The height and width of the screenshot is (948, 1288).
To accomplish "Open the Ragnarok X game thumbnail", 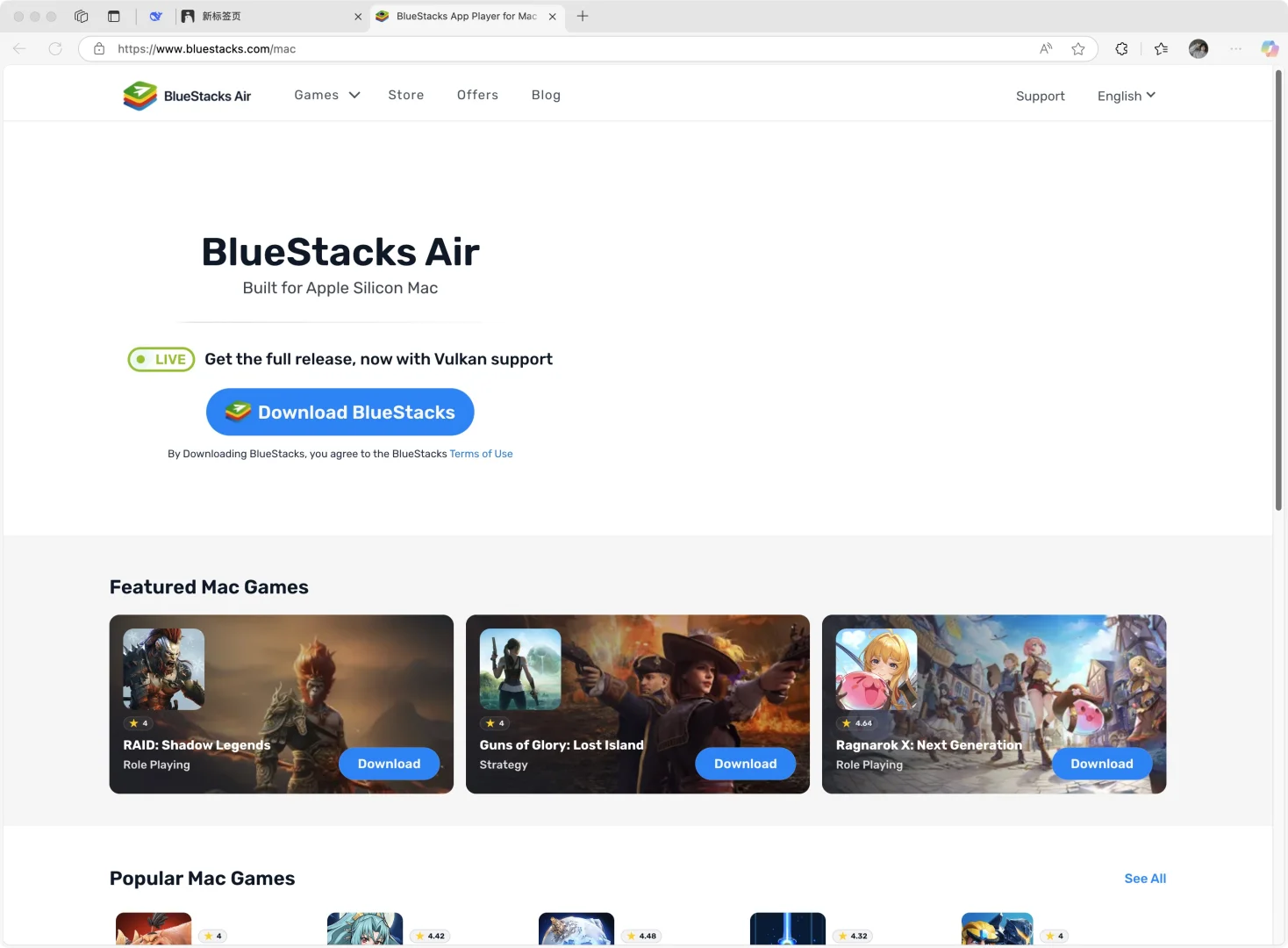I will [x=877, y=669].
